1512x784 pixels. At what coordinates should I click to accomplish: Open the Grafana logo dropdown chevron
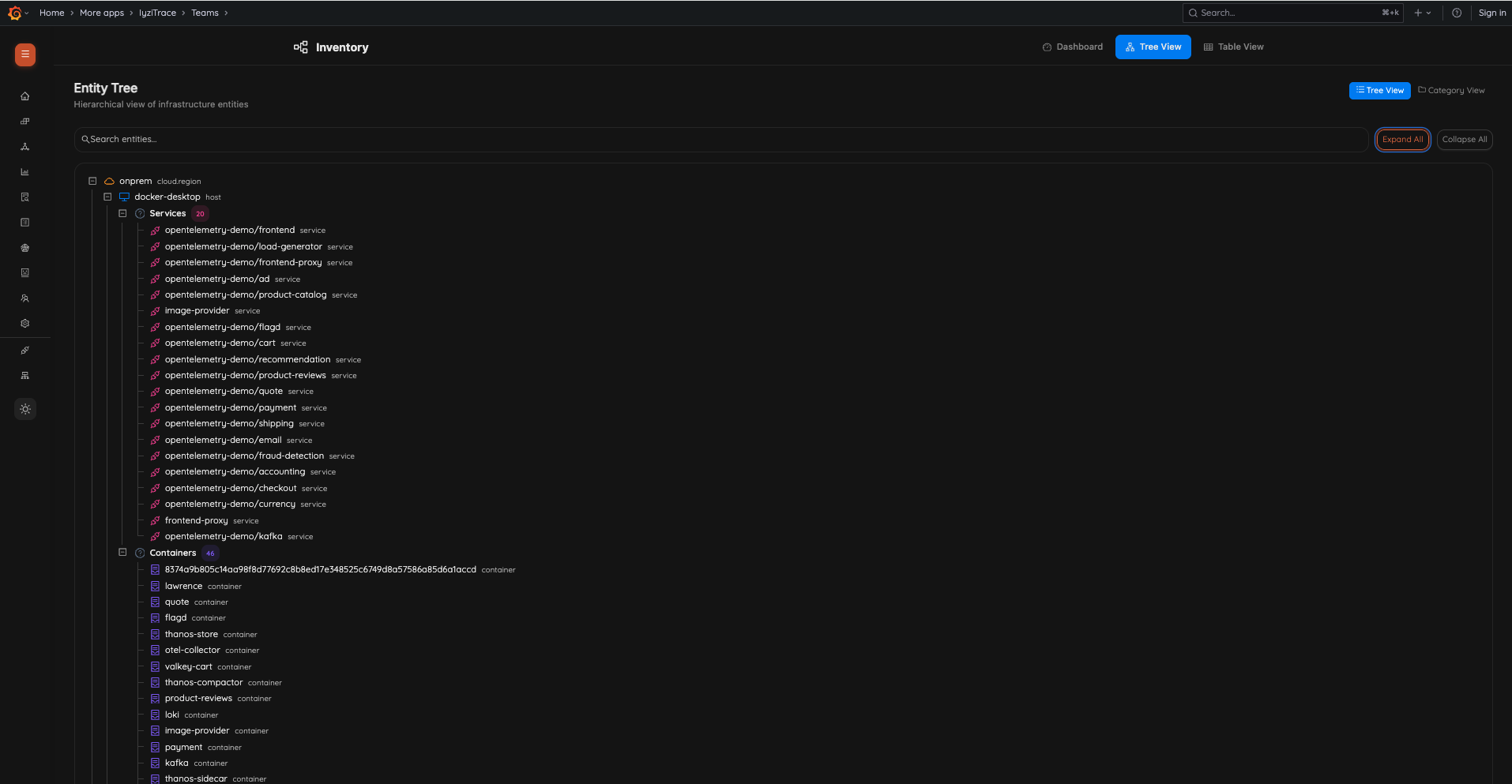click(x=27, y=13)
